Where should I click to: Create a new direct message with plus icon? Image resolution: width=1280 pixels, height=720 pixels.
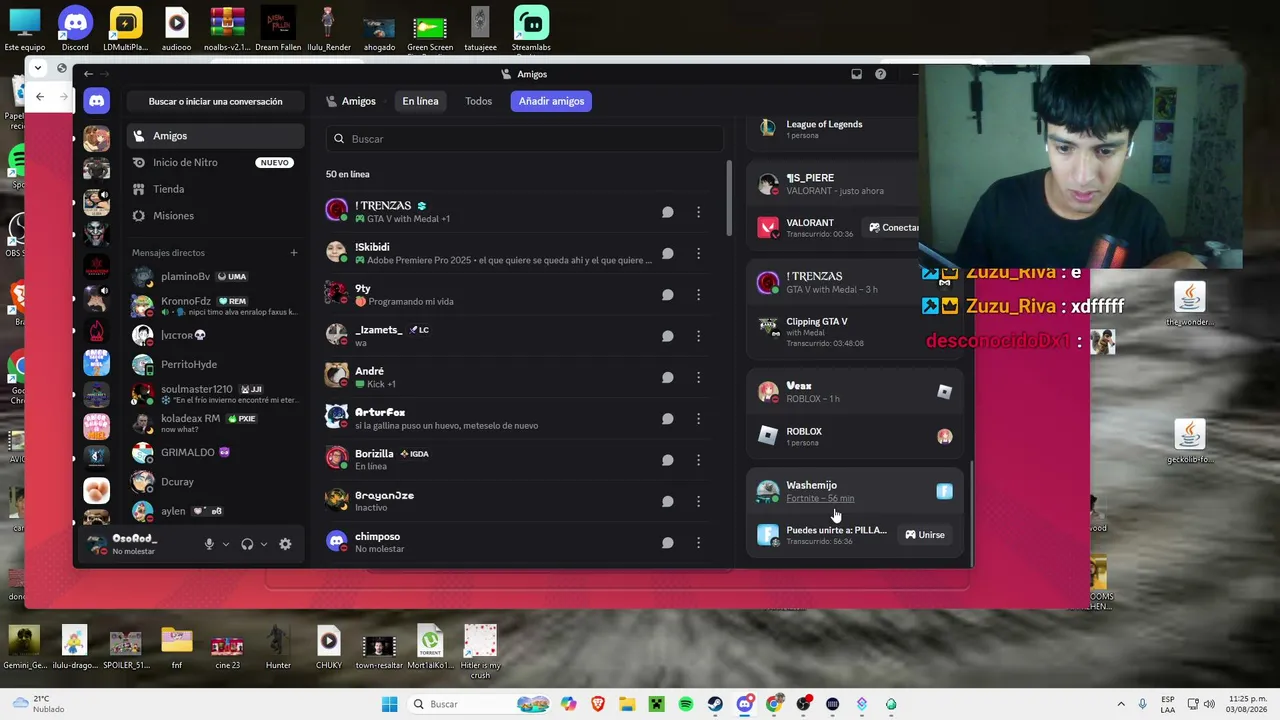(x=294, y=253)
